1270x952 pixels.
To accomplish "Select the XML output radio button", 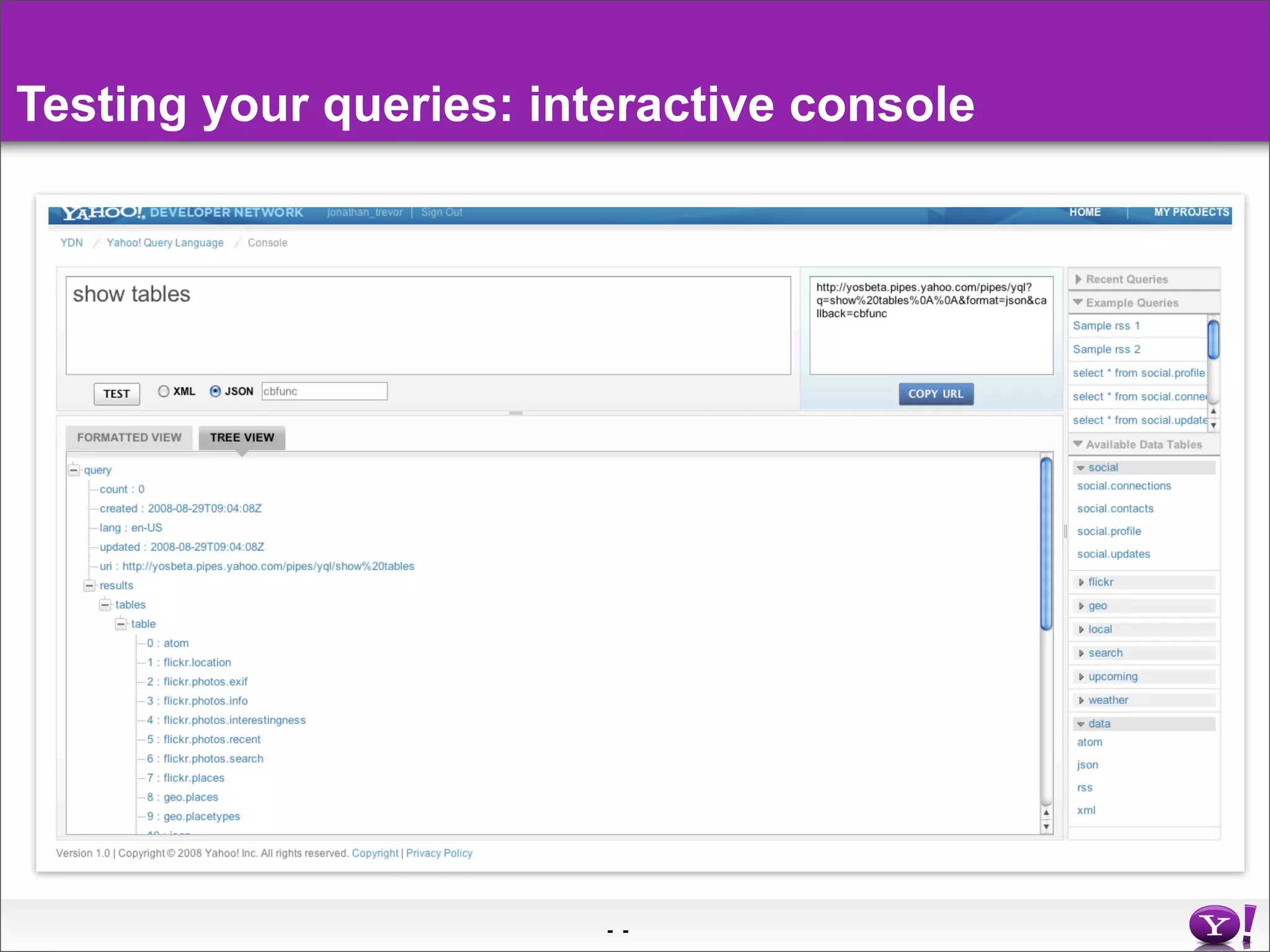I will point(164,391).
